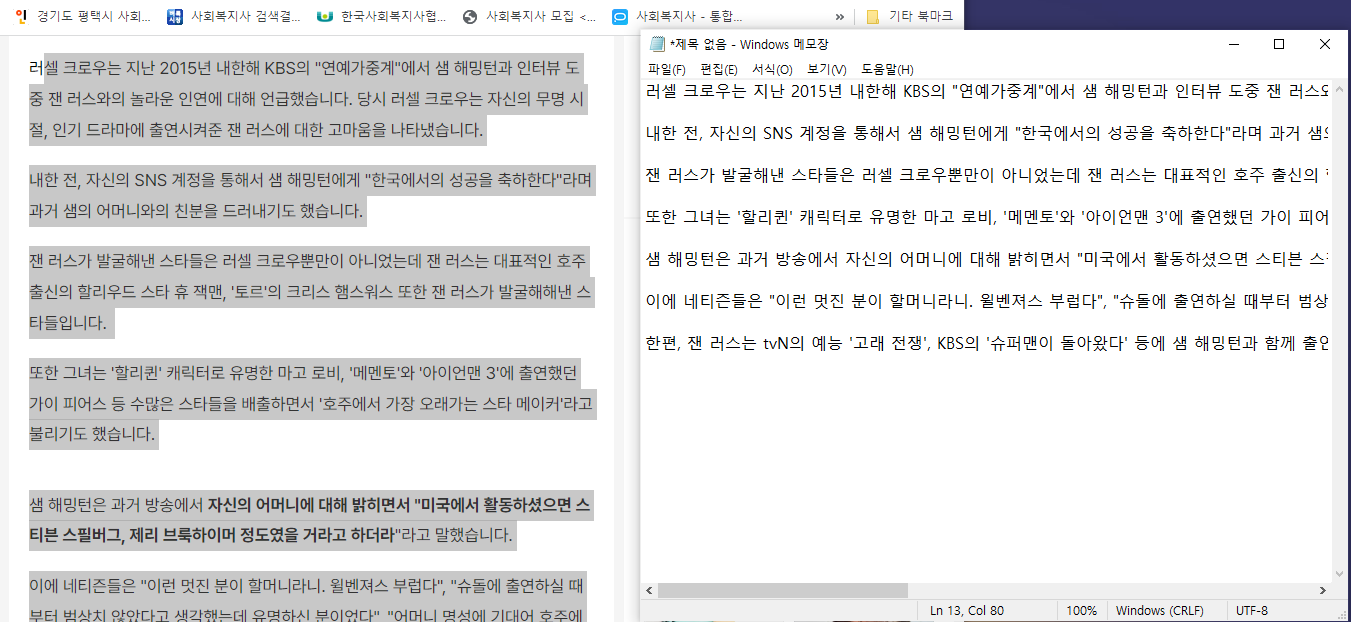
Task: Click Ln 13, Col 80 in status bar
Action: [967, 610]
